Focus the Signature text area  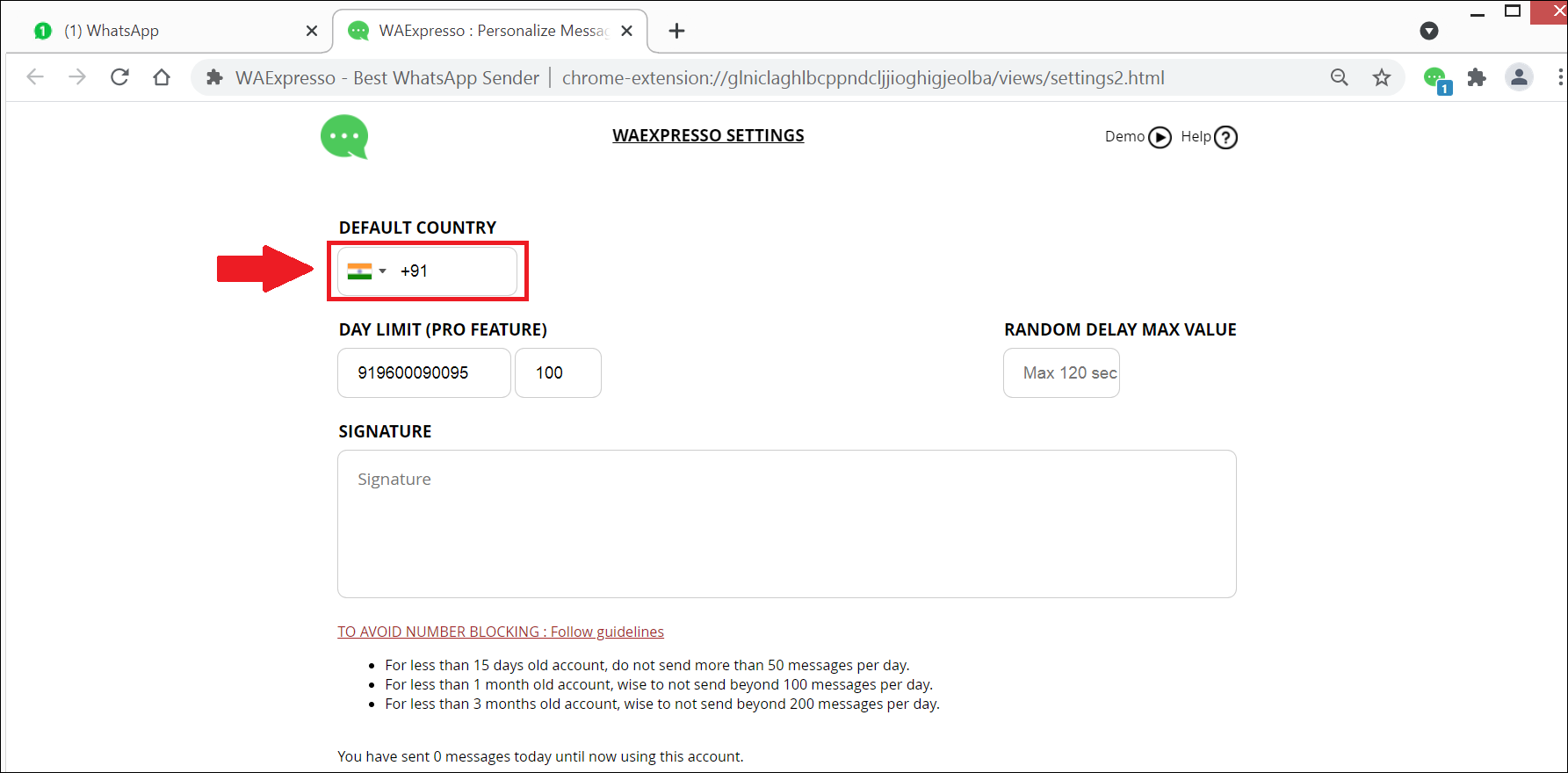pos(786,524)
